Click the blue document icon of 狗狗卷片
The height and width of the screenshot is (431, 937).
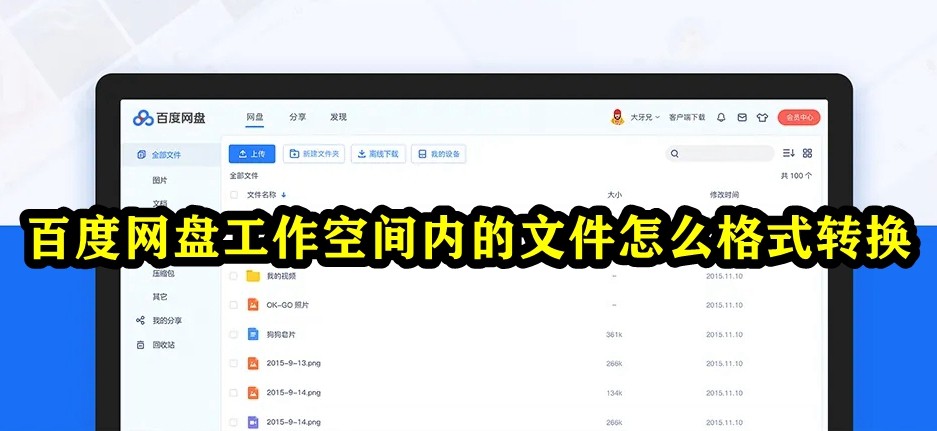pyautogui.click(x=253, y=334)
